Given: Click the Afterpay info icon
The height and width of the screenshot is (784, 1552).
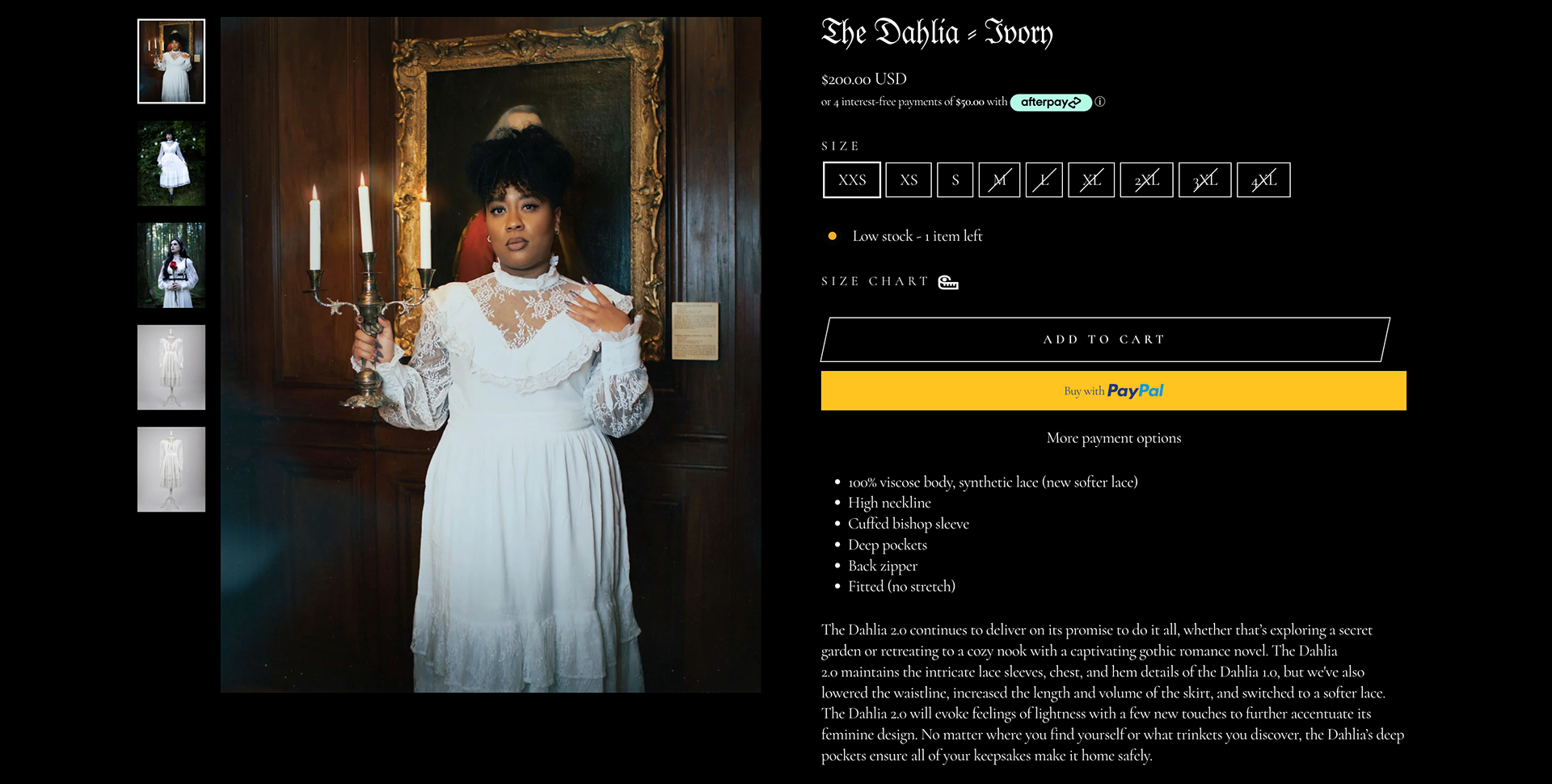Looking at the screenshot, I should pyautogui.click(x=1100, y=102).
